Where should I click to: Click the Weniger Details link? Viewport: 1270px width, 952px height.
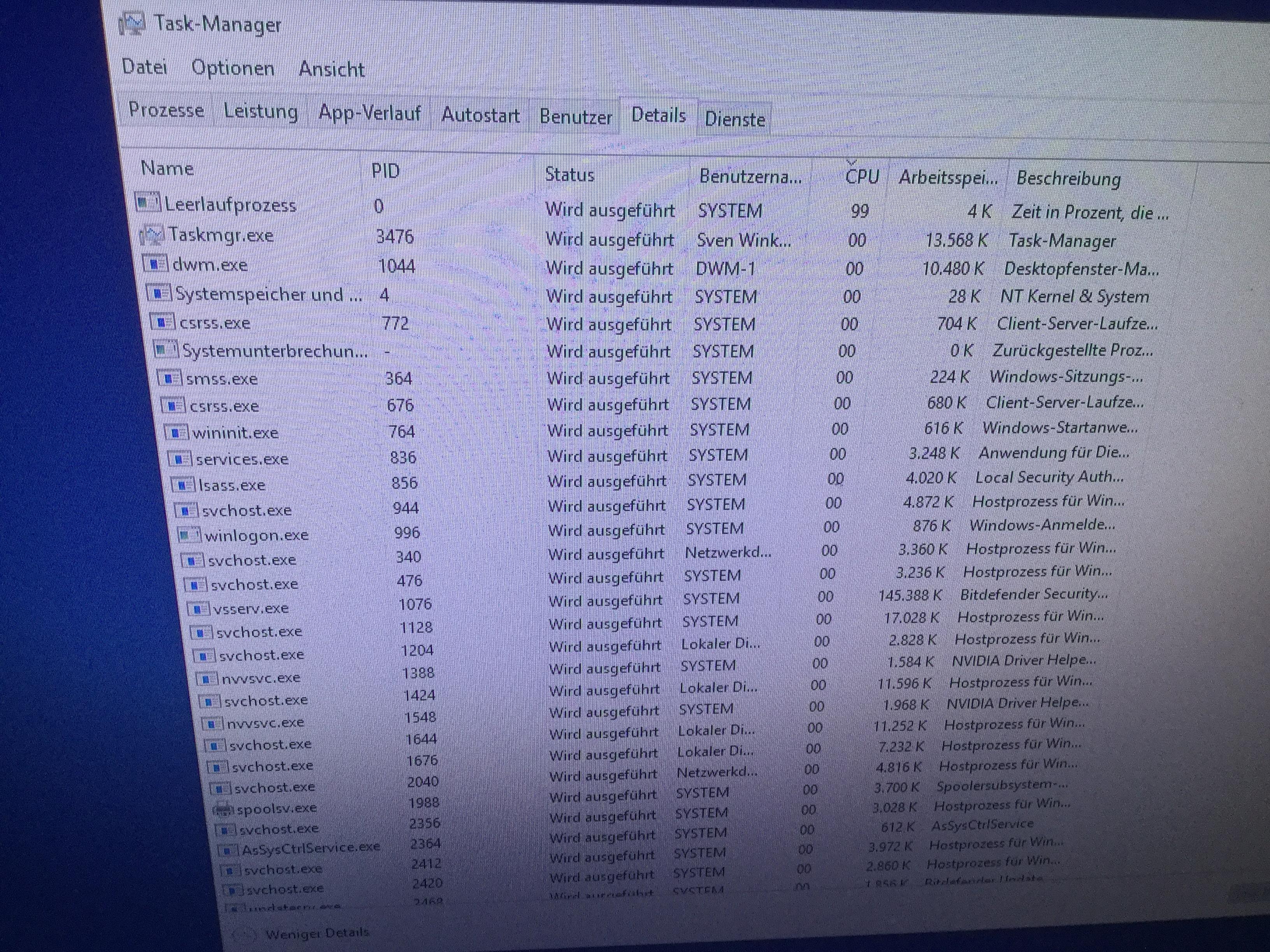(x=317, y=933)
